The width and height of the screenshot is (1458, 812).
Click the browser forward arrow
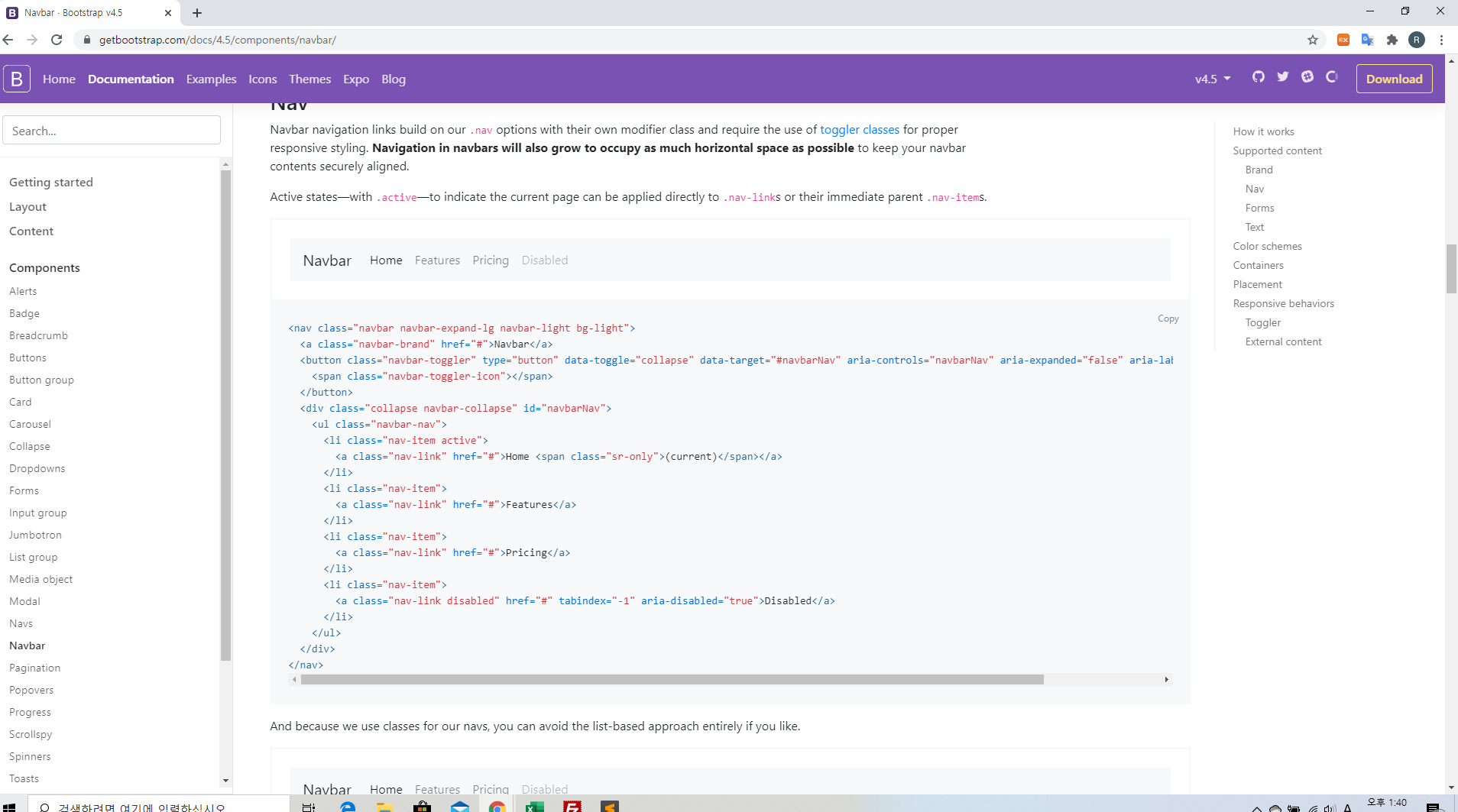32,40
